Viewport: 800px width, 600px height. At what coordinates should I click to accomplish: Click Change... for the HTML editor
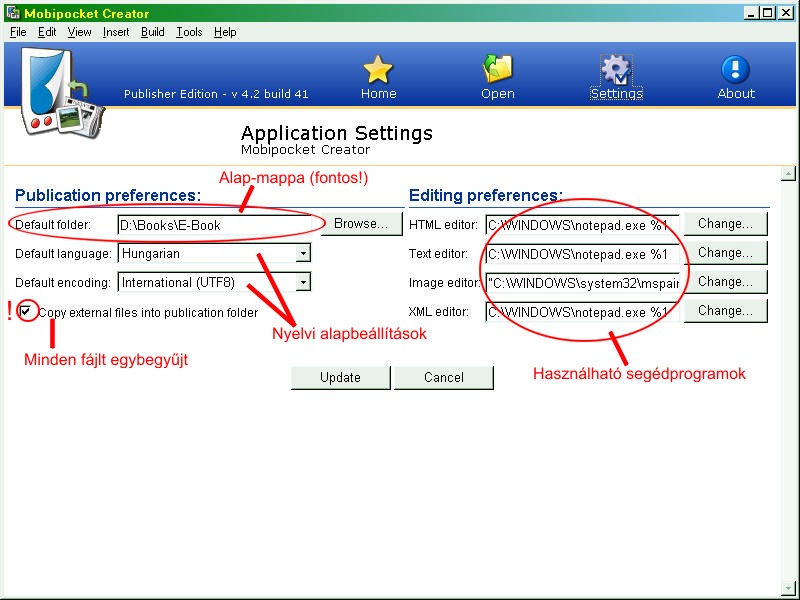726,224
